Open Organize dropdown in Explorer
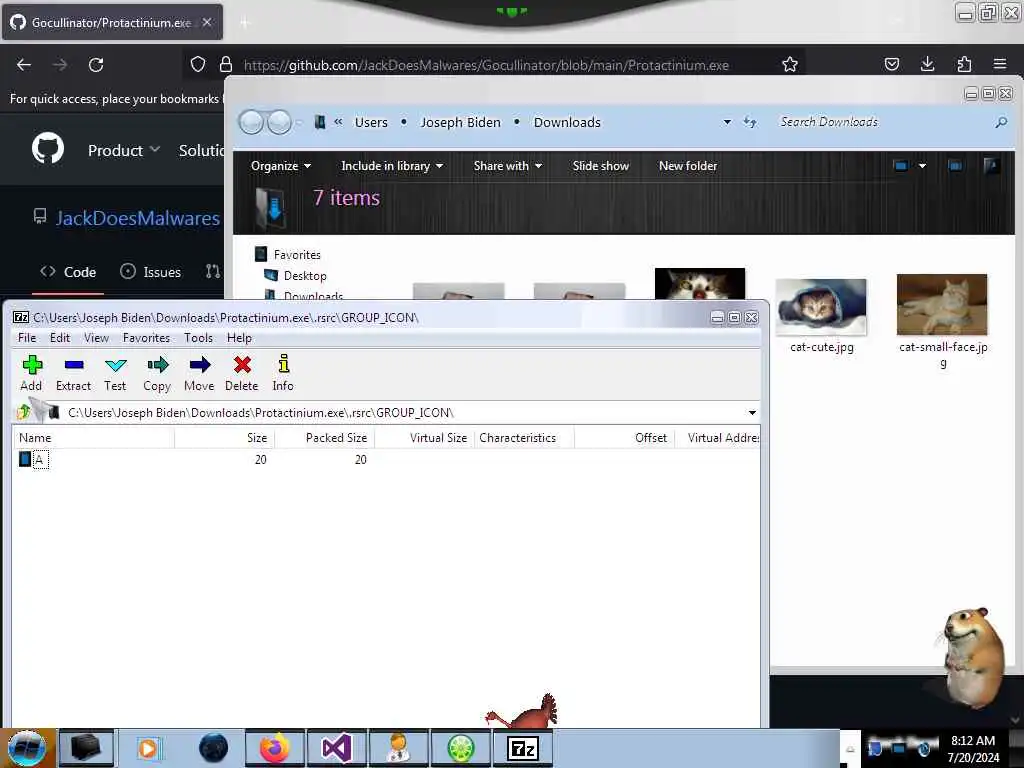This screenshot has width=1024, height=768. 281,166
